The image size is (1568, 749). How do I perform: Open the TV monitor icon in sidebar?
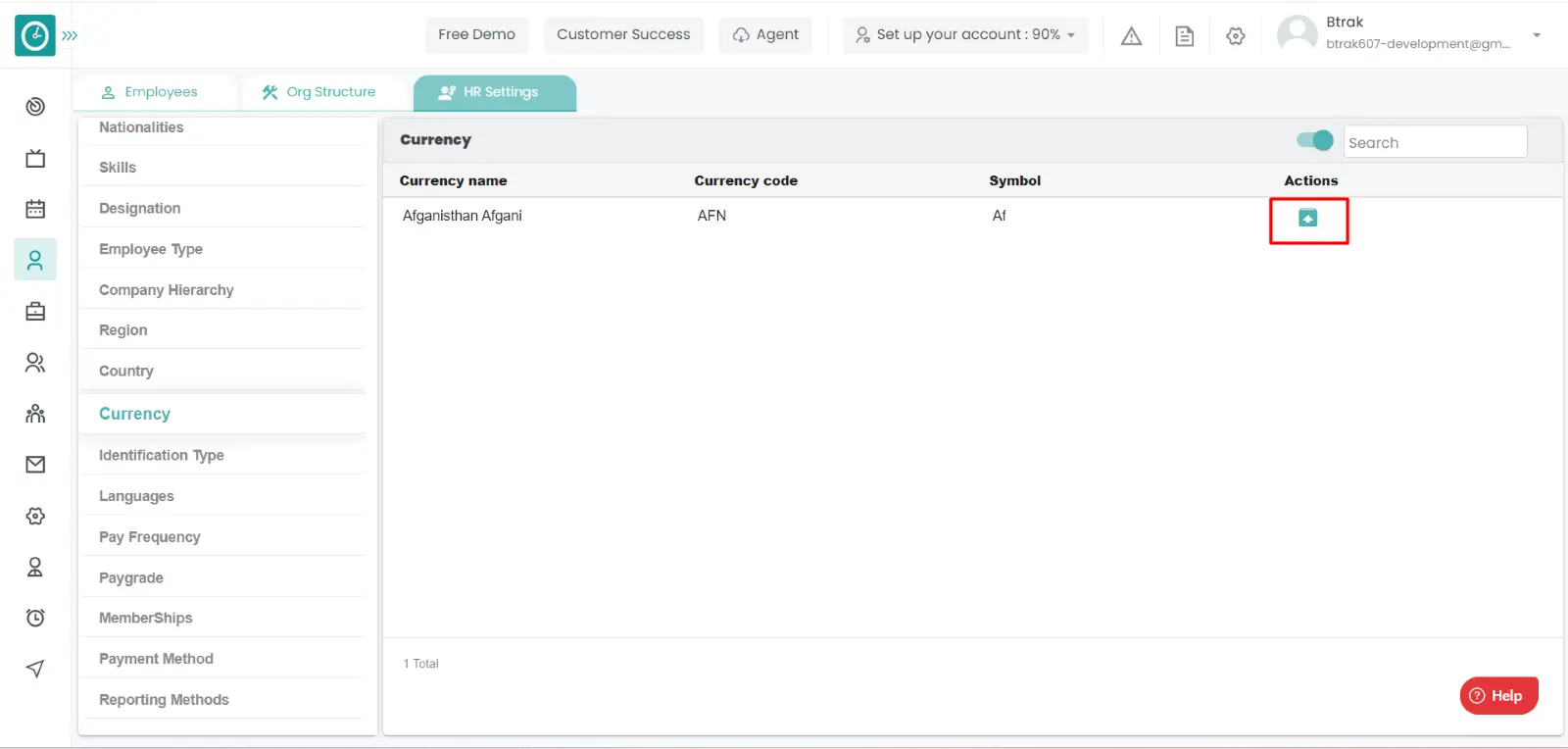click(35, 158)
